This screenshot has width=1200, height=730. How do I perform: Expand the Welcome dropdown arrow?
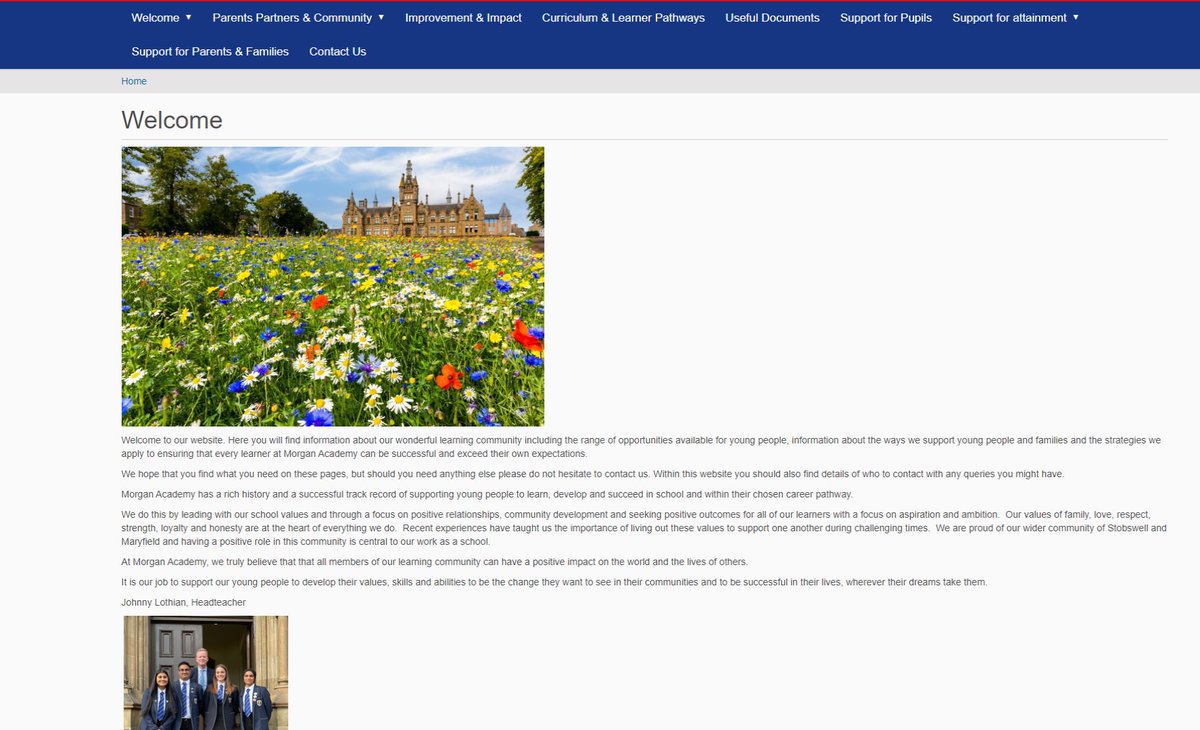188,17
